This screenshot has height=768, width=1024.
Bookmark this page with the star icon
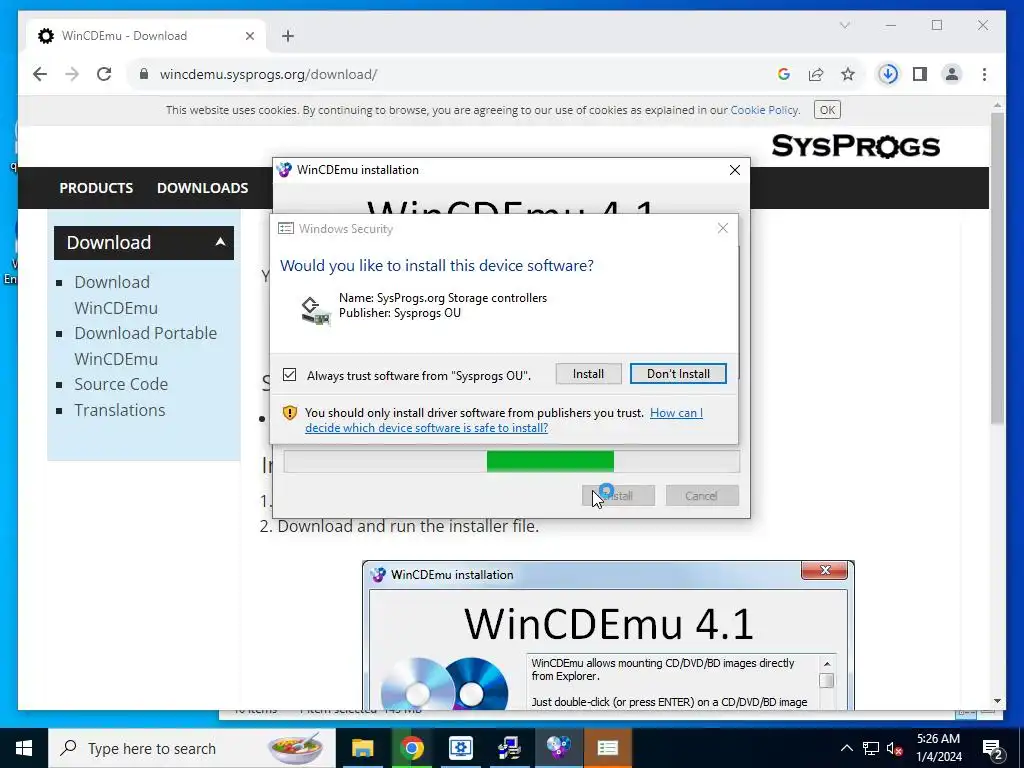pyautogui.click(x=848, y=74)
